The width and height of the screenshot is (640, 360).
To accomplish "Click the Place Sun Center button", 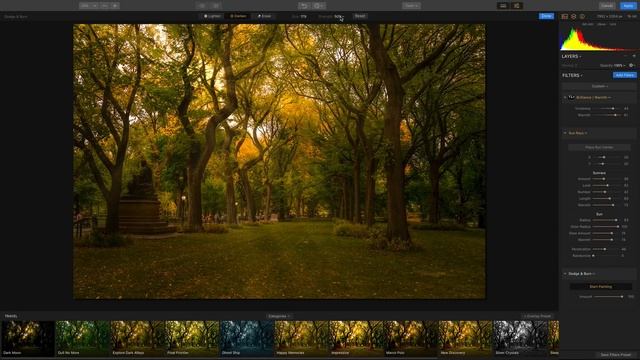I will coord(599,147).
